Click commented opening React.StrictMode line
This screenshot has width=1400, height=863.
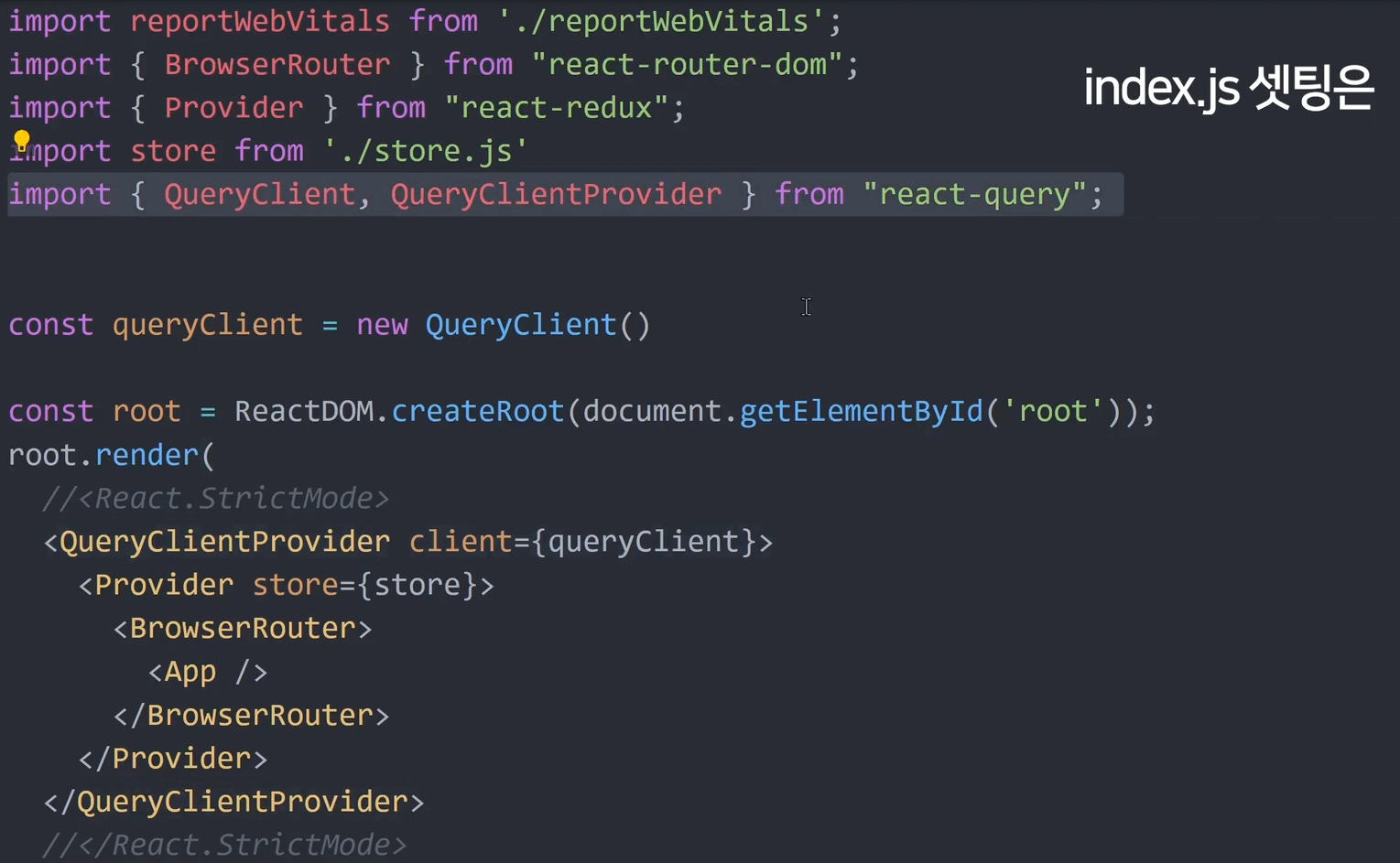pyautogui.click(x=216, y=498)
